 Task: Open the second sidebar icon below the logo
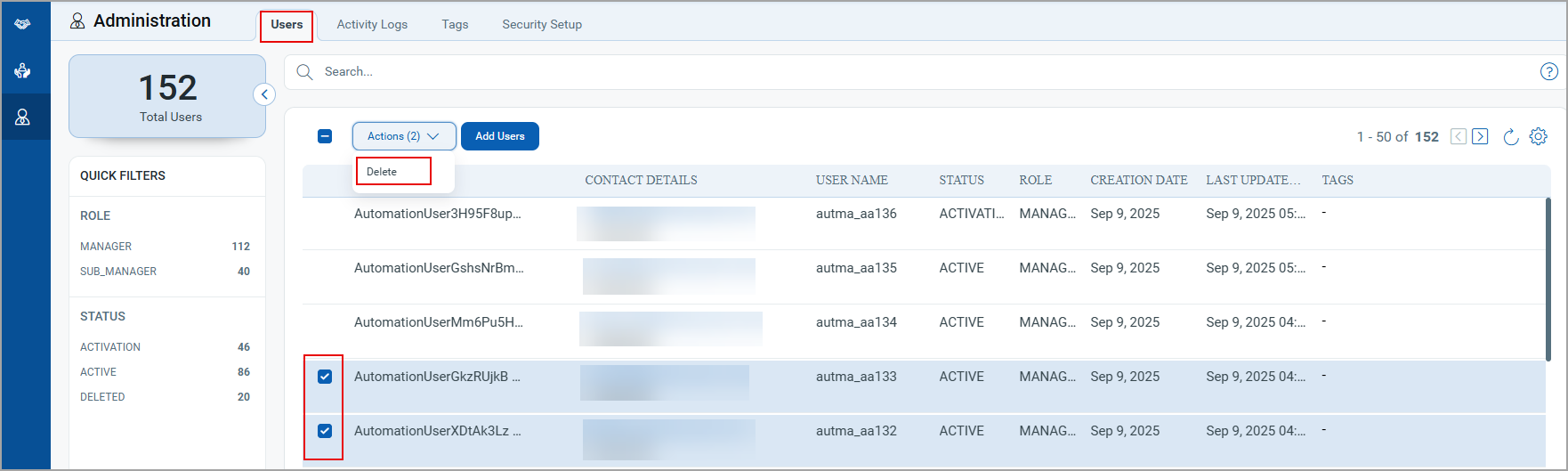click(23, 70)
